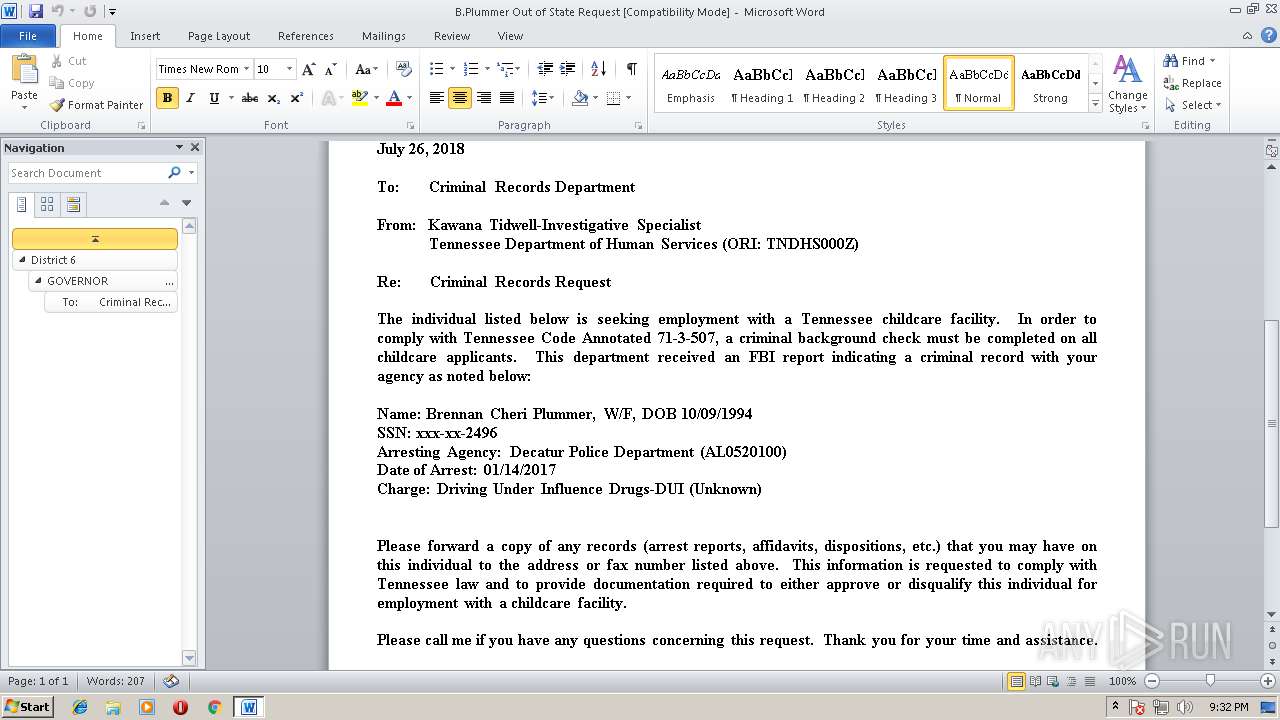Toggle Subscript formatting
The width and height of the screenshot is (1280, 720).
click(274, 98)
